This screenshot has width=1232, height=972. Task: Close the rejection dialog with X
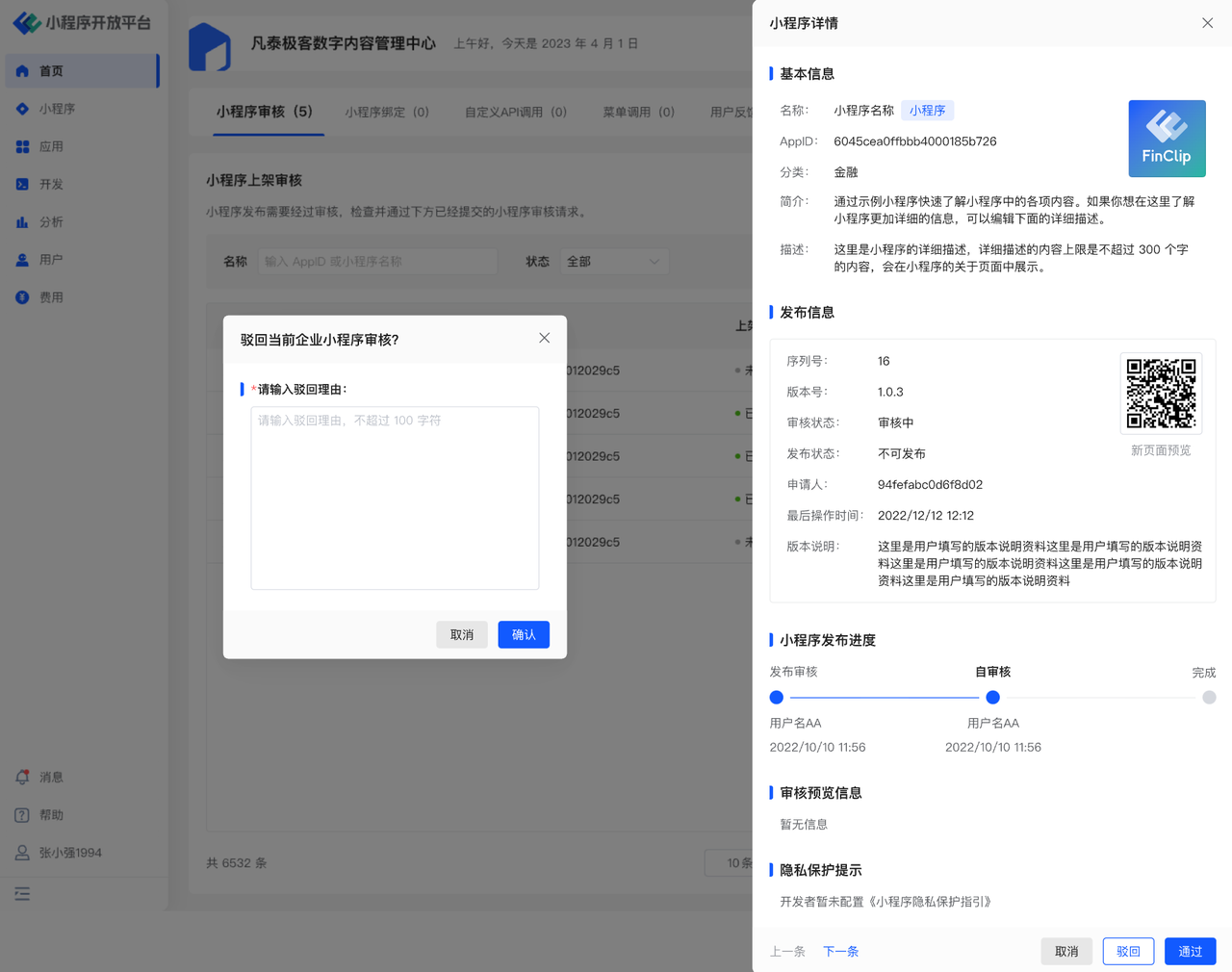pyautogui.click(x=544, y=338)
